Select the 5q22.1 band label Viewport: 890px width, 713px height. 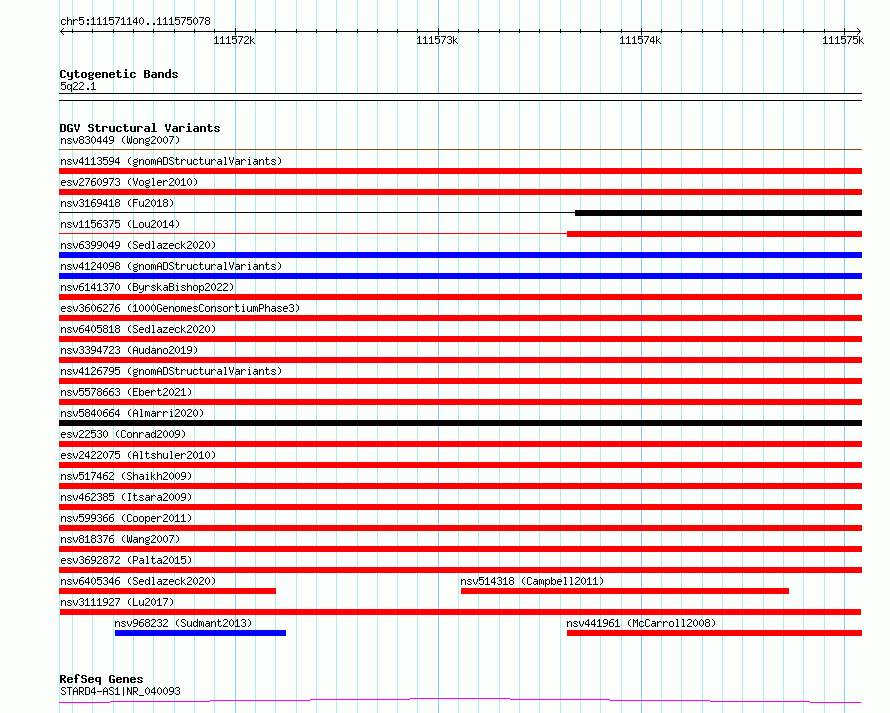78,86
